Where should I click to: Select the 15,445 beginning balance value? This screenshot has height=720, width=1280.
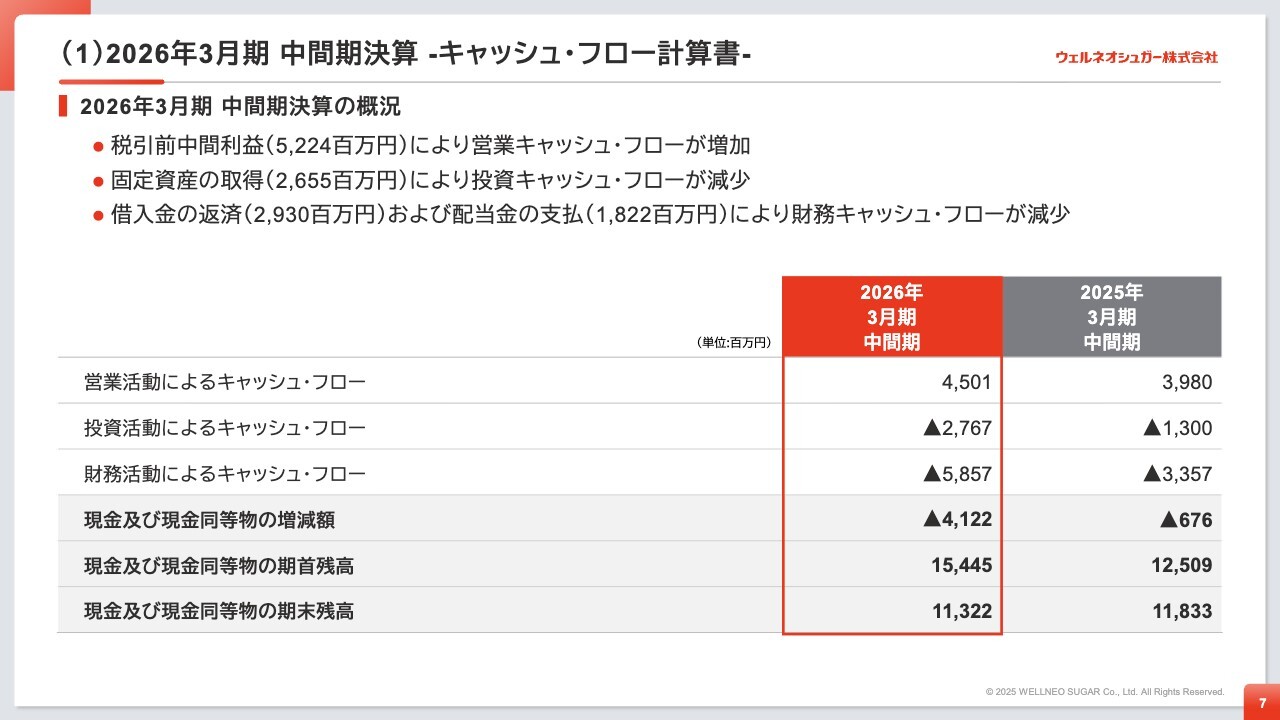pyautogui.click(x=961, y=566)
